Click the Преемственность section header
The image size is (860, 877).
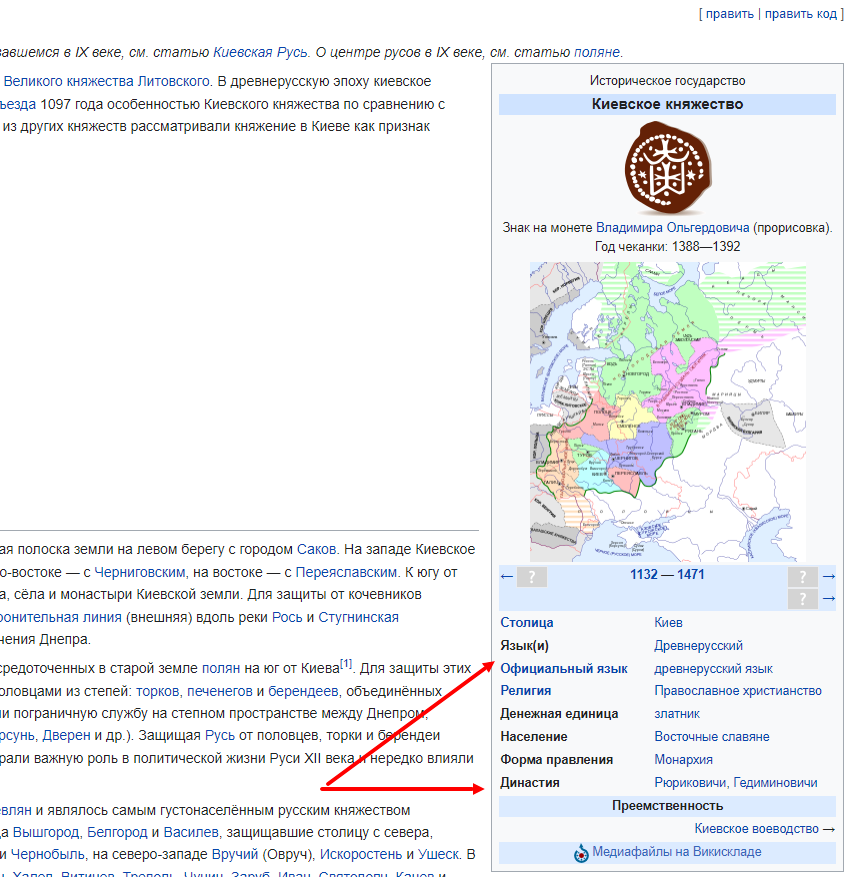coord(668,805)
